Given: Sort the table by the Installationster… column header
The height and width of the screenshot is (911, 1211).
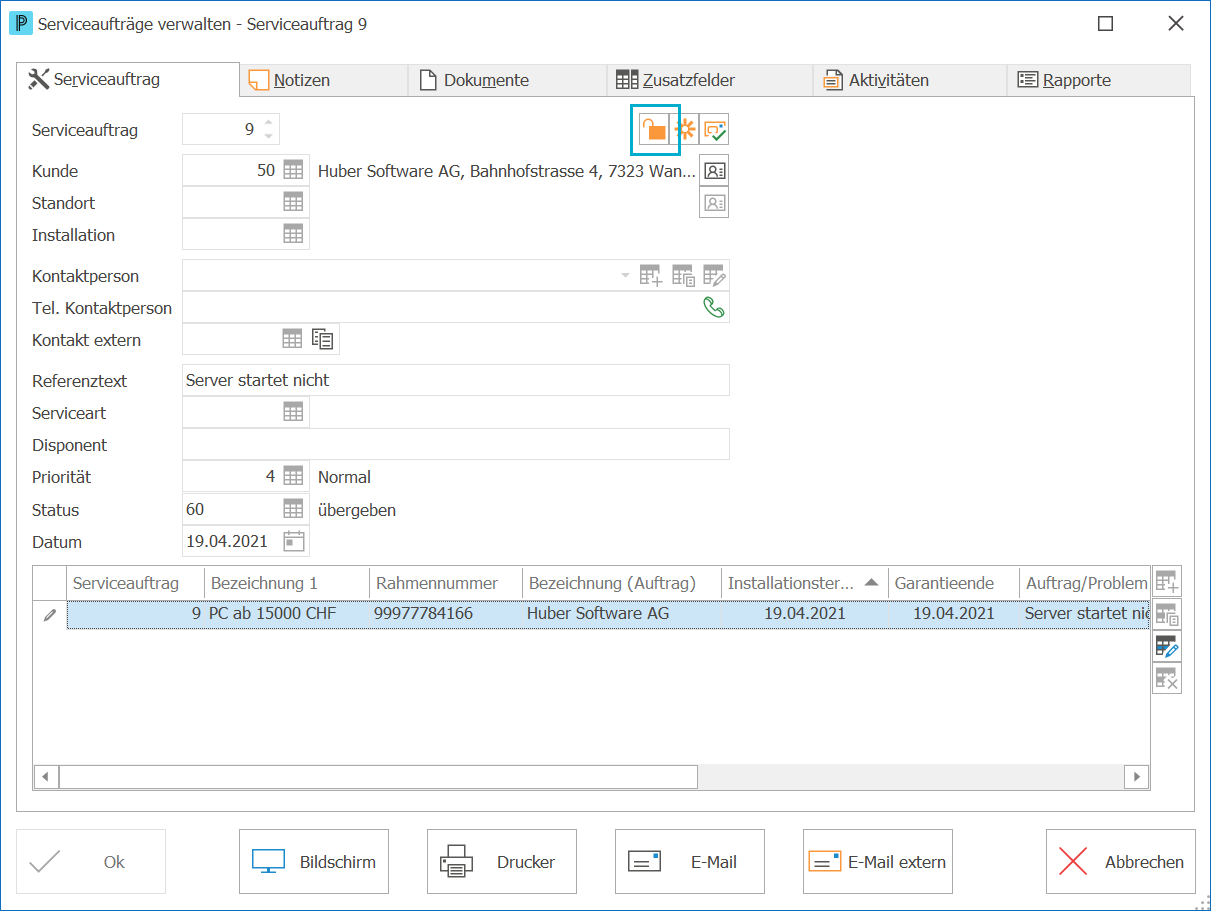Looking at the screenshot, I should [x=804, y=583].
